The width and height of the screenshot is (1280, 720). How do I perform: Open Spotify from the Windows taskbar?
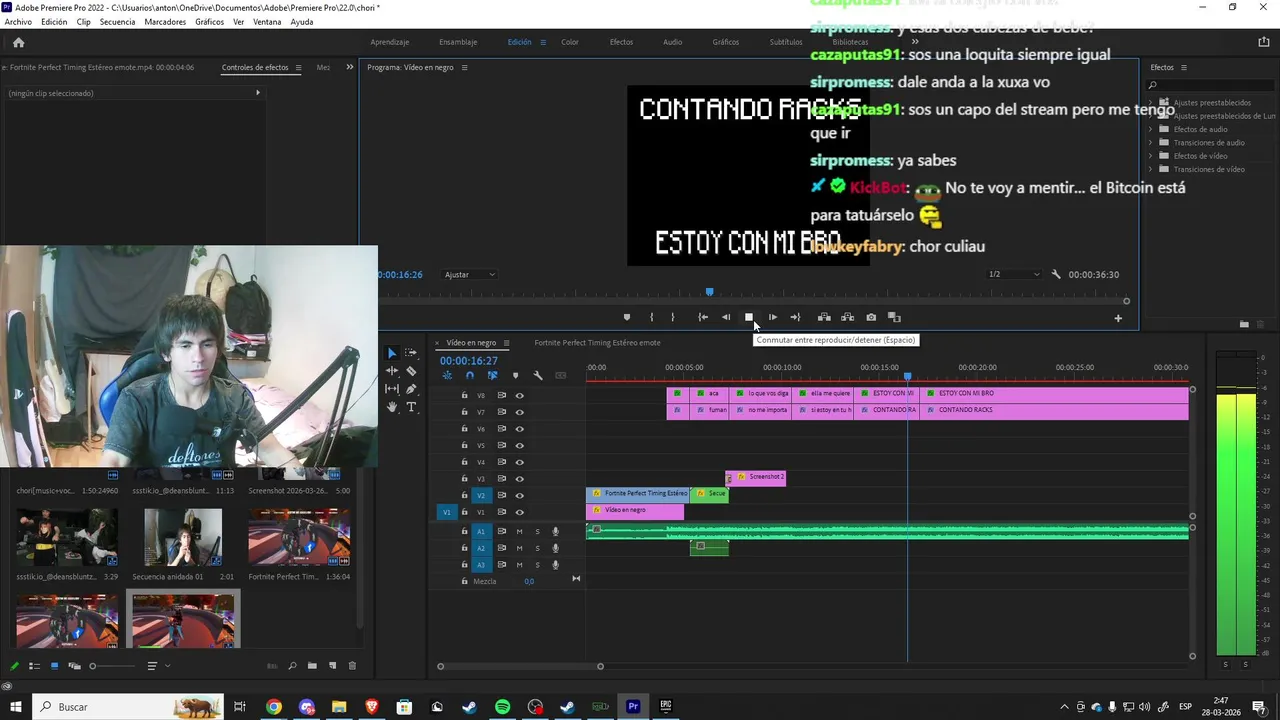(502, 707)
